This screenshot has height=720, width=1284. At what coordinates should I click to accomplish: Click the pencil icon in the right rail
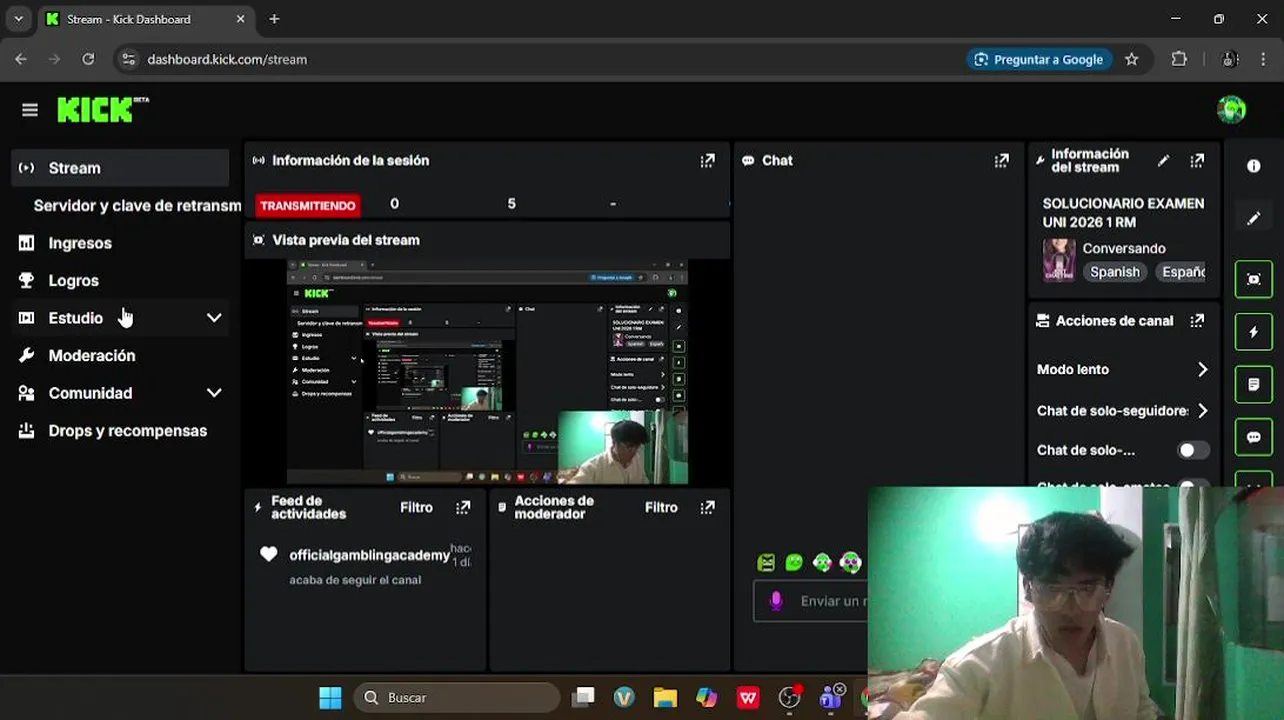pos(1254,219)
